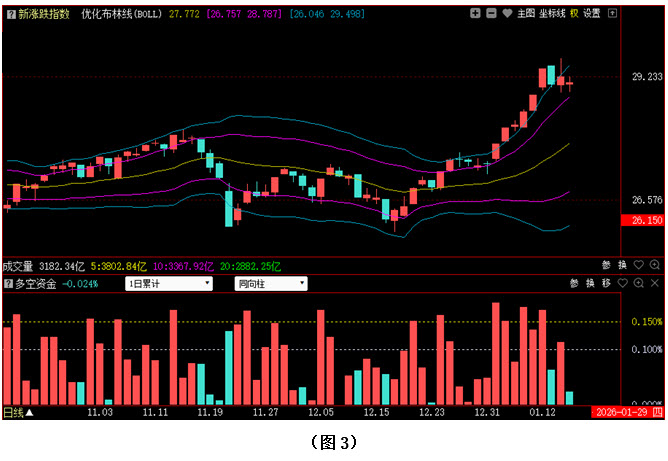Expand the 日线 period selector
Screen dimensions: 668x461
[x=18, y=411]
